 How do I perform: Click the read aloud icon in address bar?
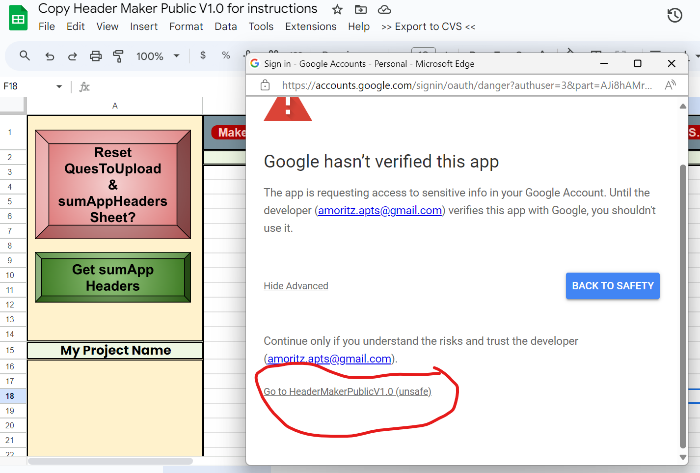tap(670, 85)
